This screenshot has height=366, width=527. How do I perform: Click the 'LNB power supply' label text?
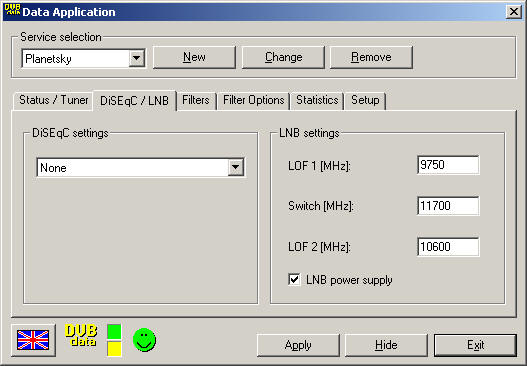pos(349,280)
